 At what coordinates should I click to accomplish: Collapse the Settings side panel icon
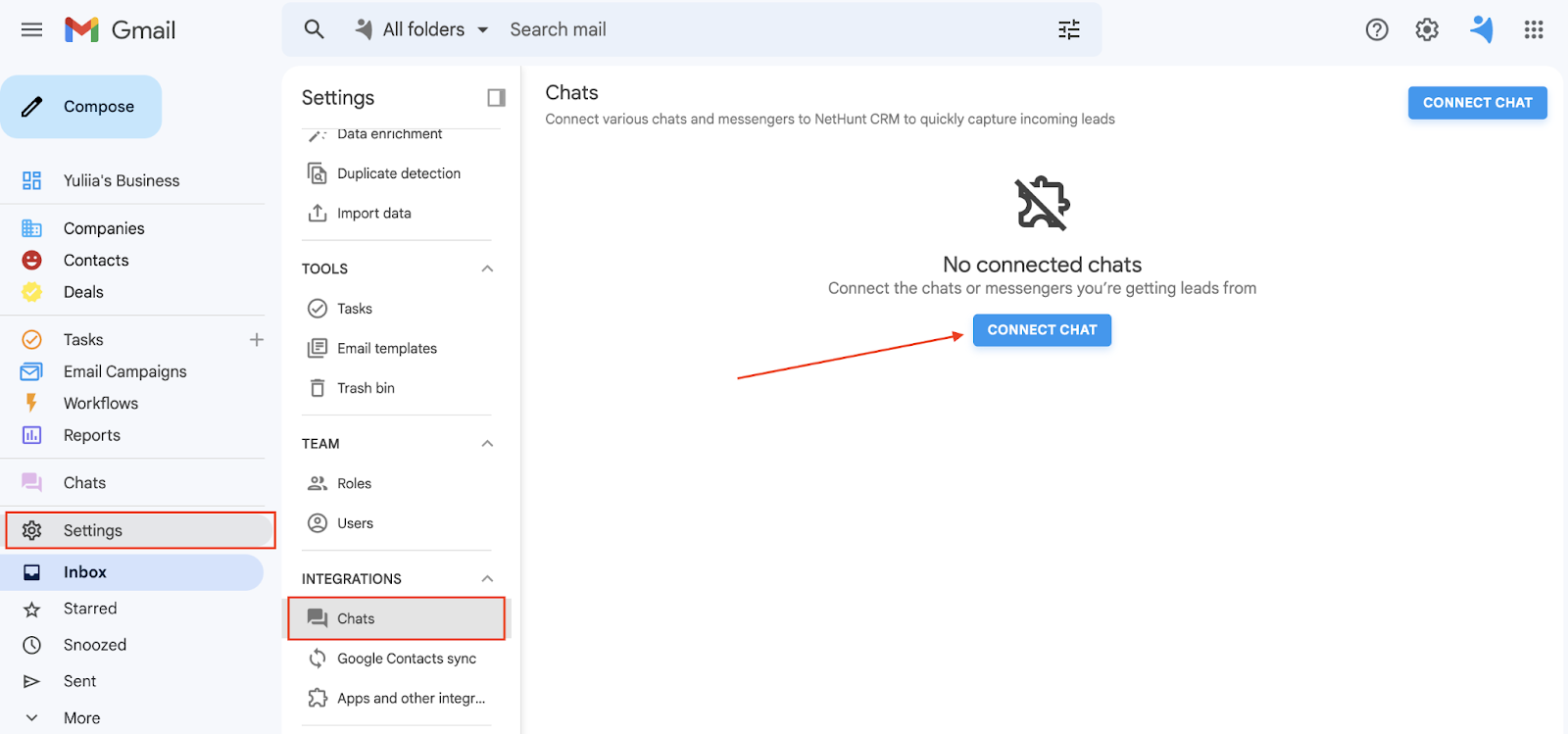[496, 97]
